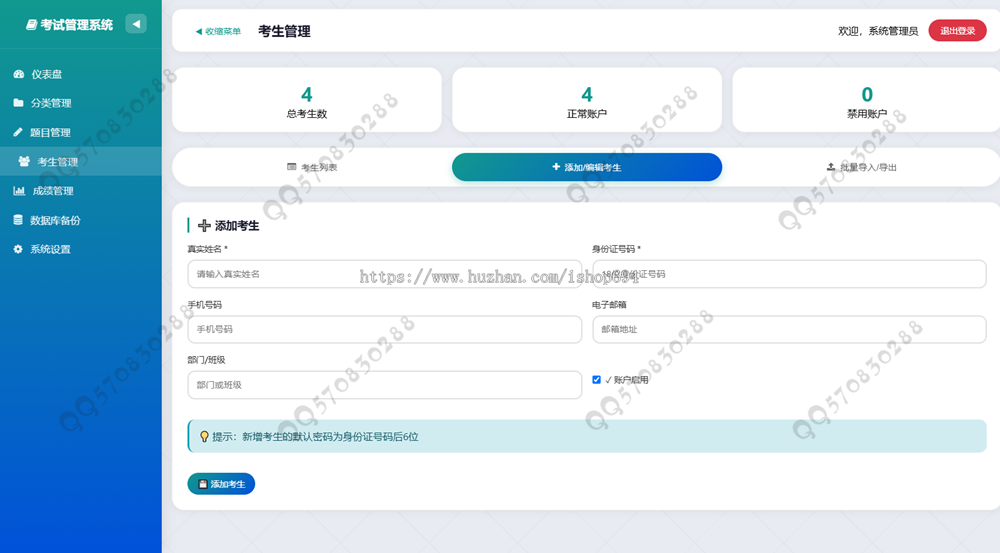Click the 电子邮箱 address field
This screenshot has height=553, width=1000.
click(x=790, y=330)
